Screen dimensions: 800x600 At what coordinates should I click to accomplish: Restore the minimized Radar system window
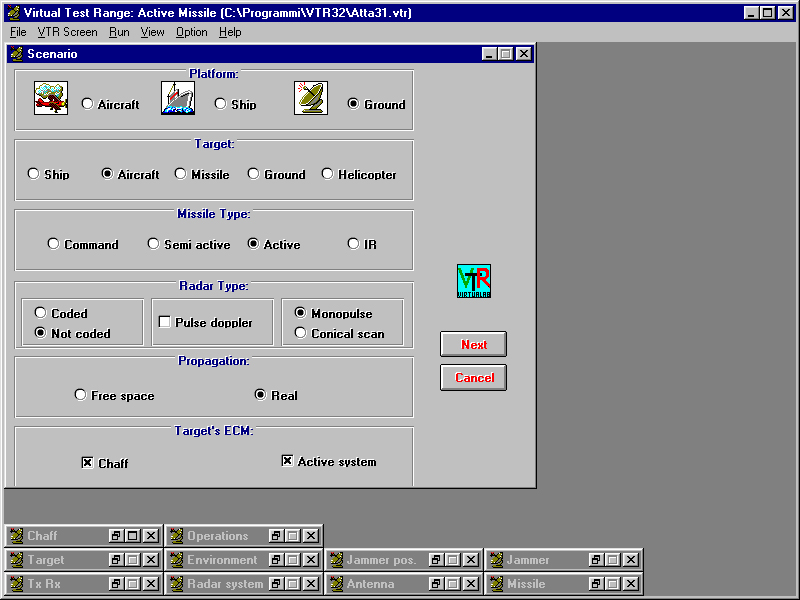tap(276, 584)
